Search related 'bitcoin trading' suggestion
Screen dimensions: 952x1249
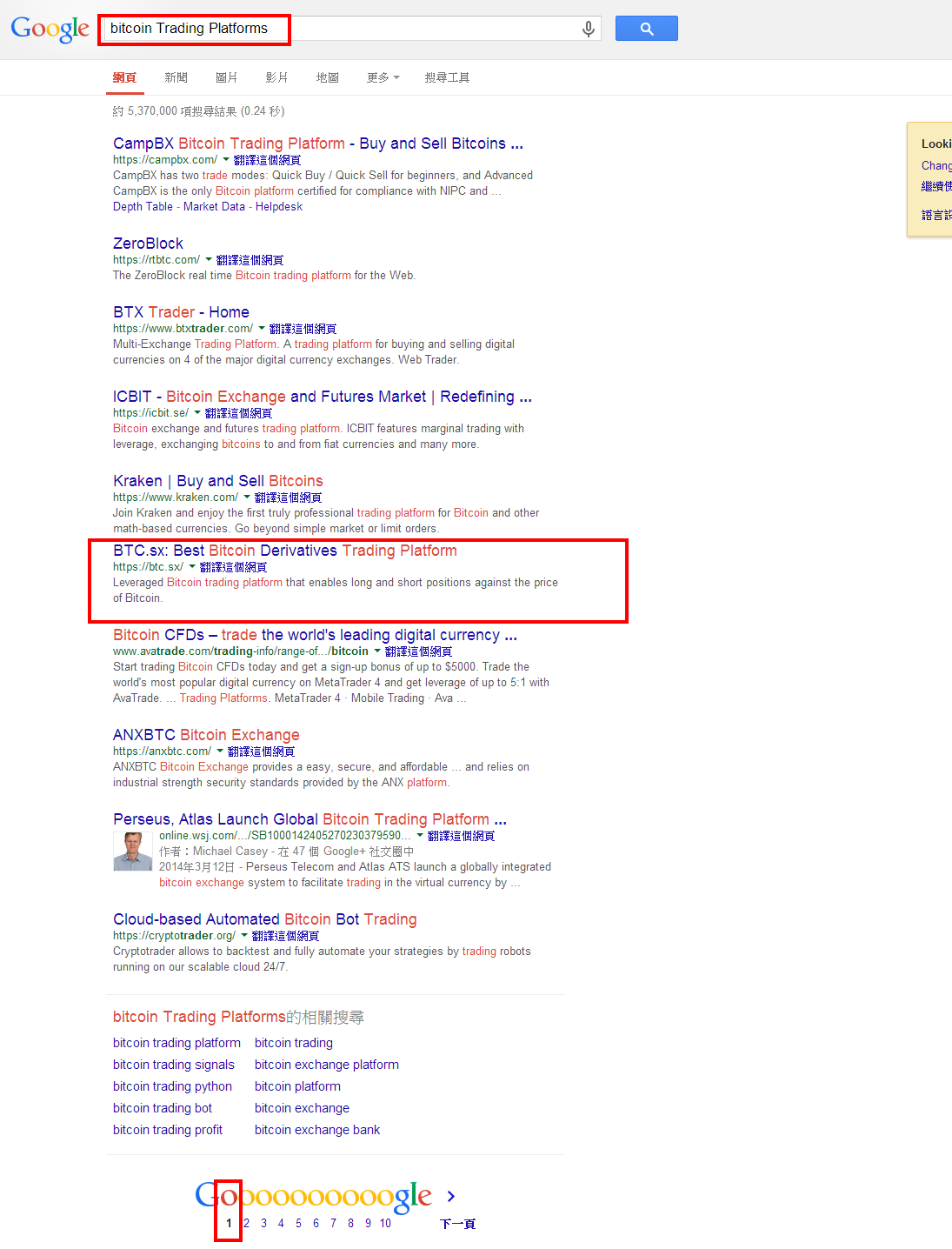(x=294, y=1043)
